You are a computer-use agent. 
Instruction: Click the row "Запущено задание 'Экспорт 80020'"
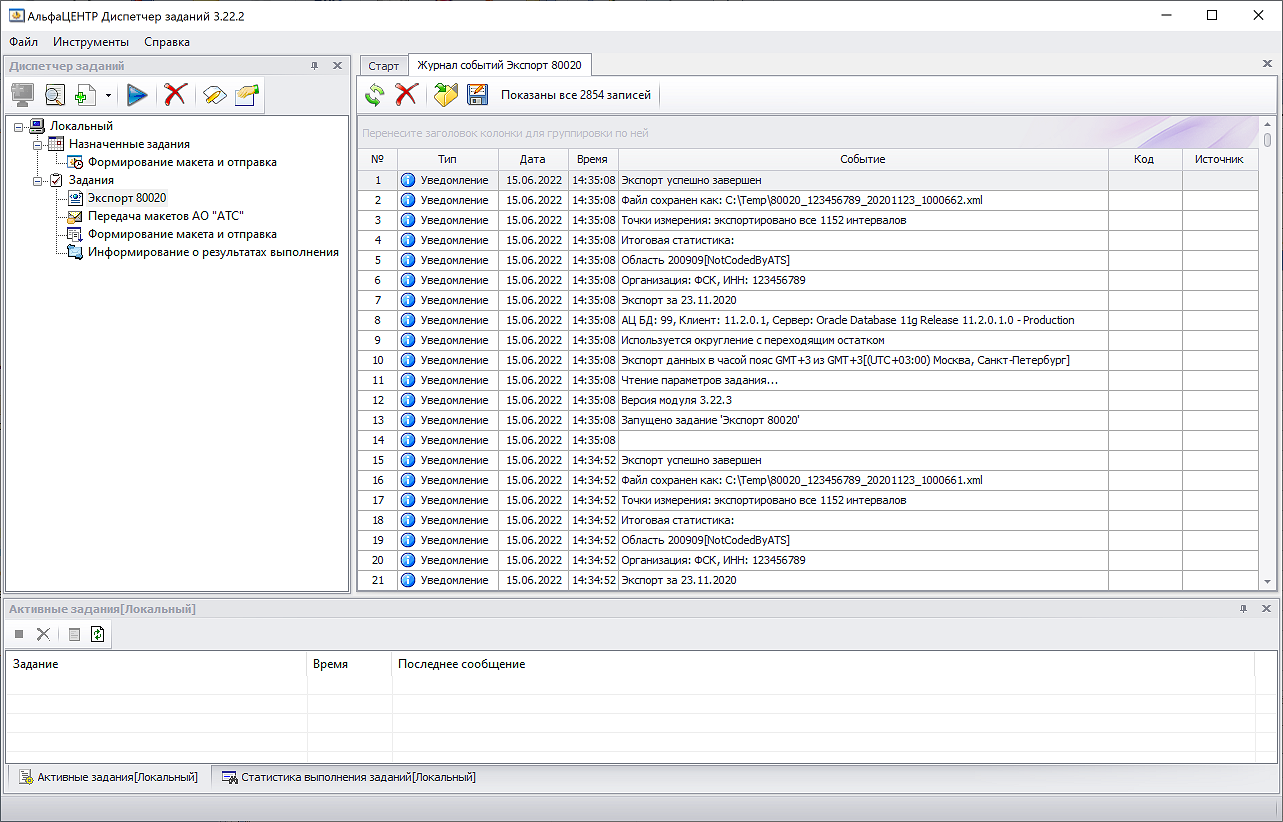click(808, 420)
